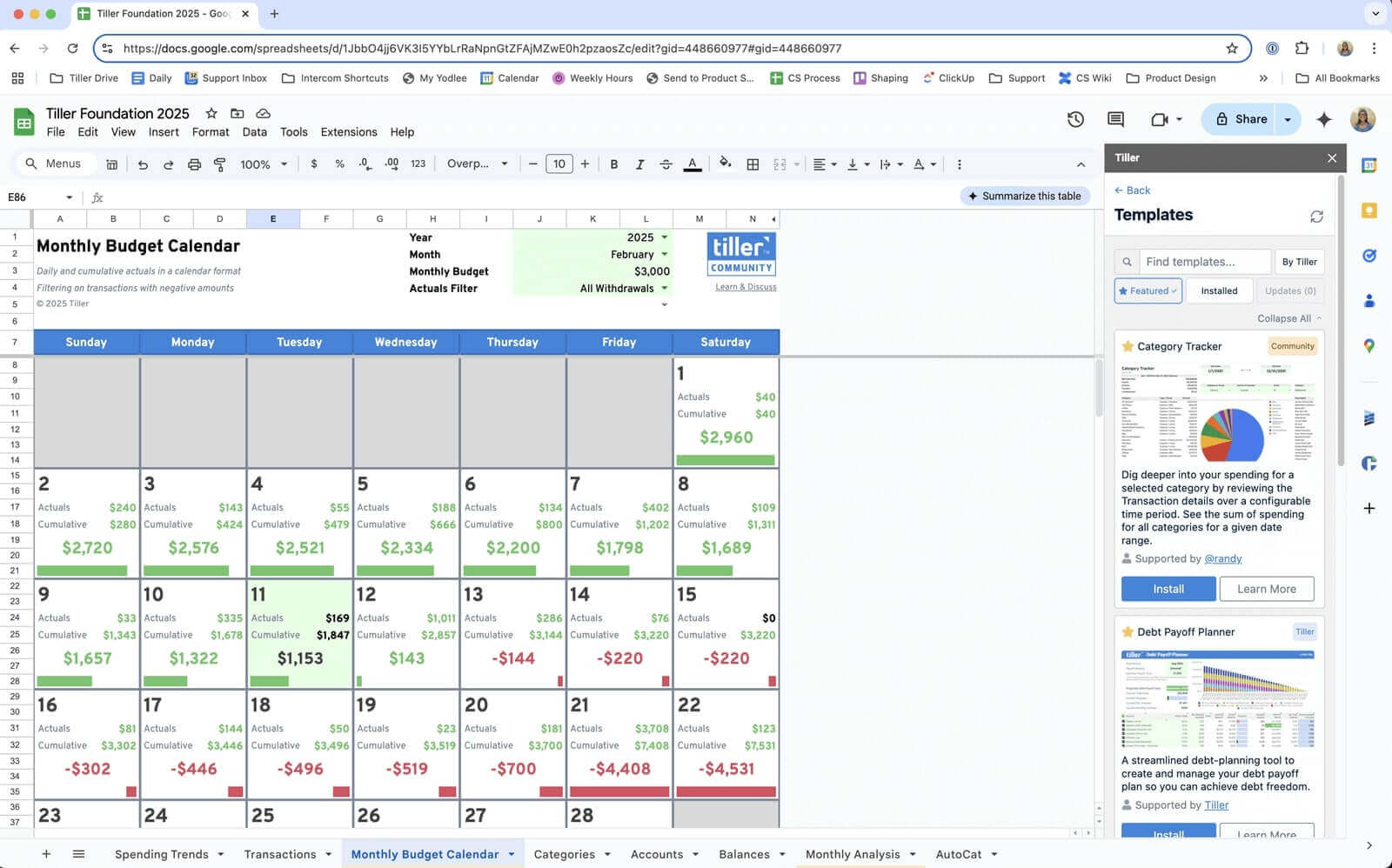Click the Get add-ons plus icon
Image resolution: width=1392 pixels, height=868 pixels.
coord(1369,508)
